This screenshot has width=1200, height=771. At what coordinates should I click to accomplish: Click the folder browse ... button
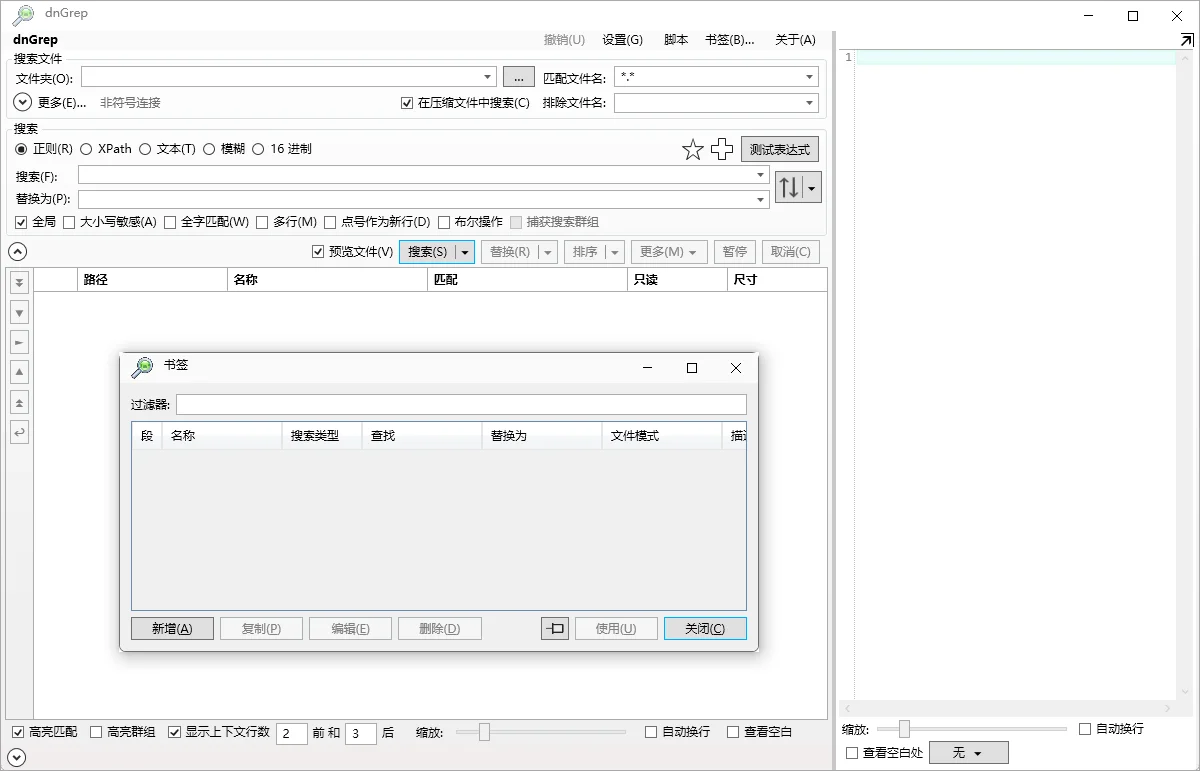point(519,77)
